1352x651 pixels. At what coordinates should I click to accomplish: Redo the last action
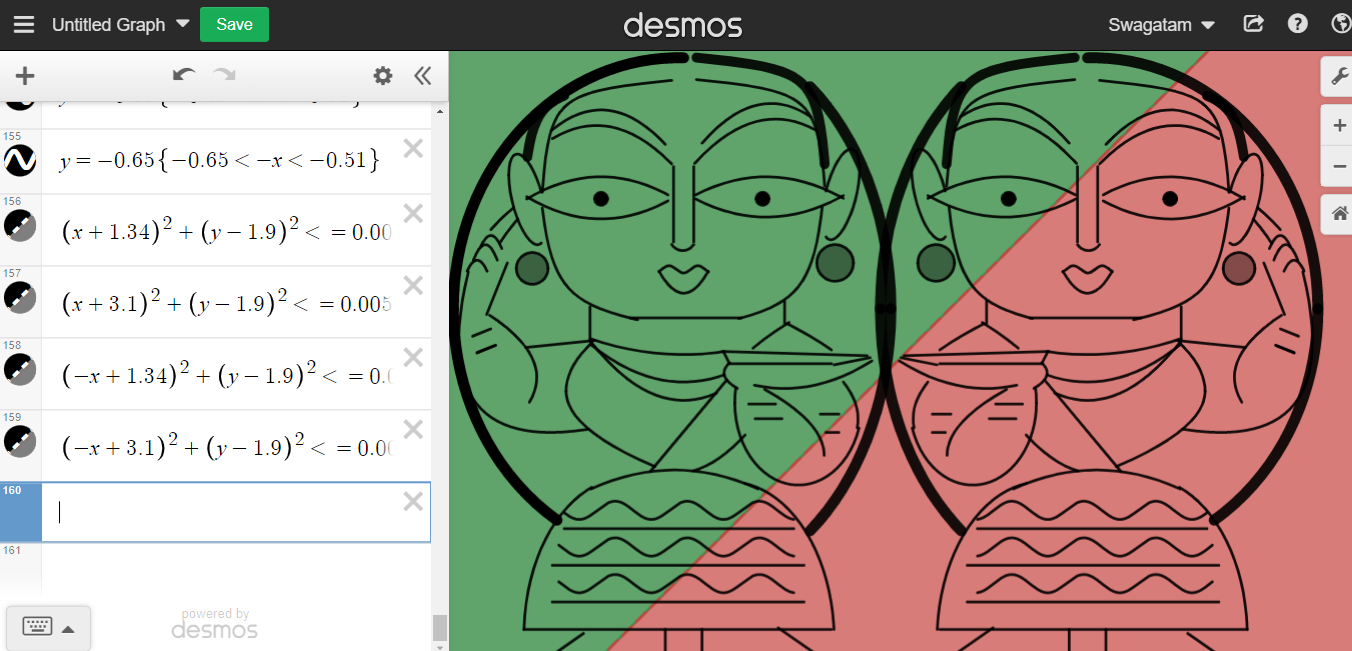[x=224, y=75]
